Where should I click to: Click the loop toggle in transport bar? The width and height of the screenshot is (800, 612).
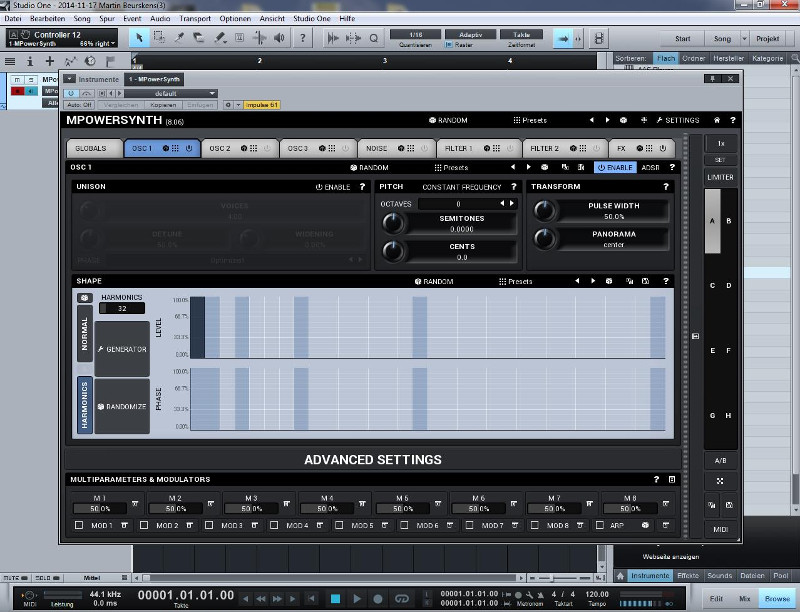coord(402,598)
